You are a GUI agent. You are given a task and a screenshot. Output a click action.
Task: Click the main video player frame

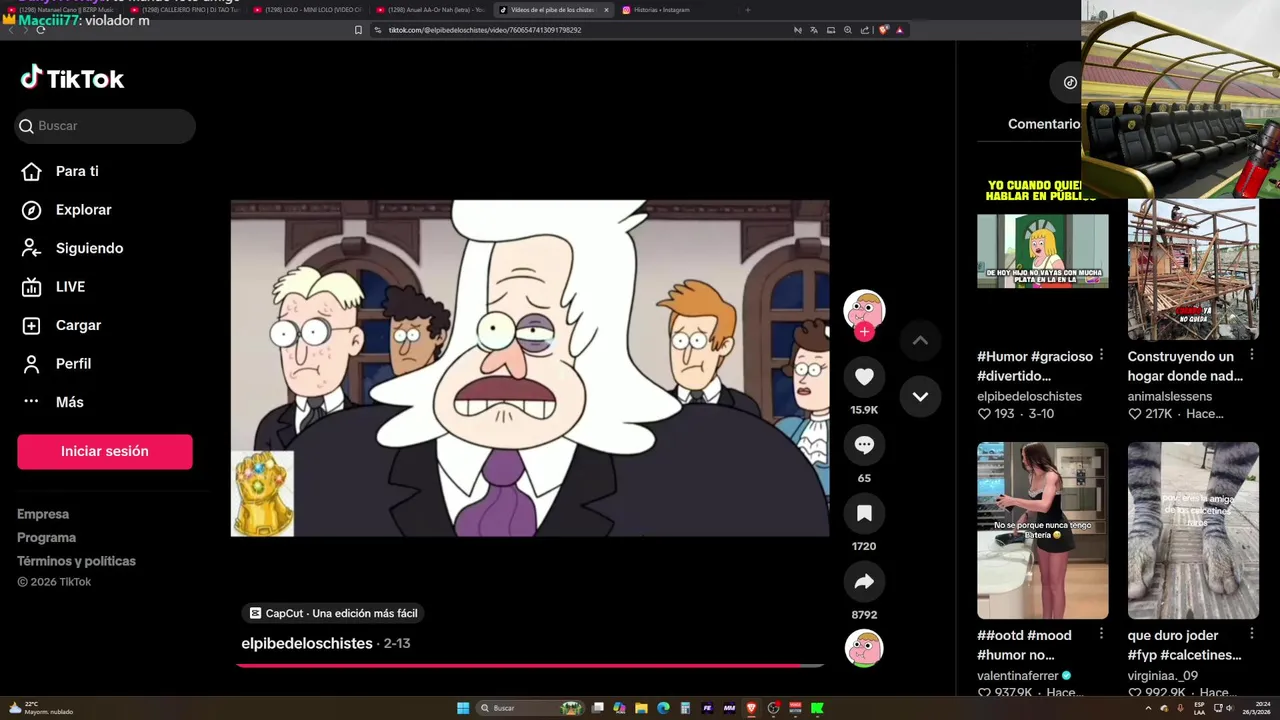tap(530, 368)
